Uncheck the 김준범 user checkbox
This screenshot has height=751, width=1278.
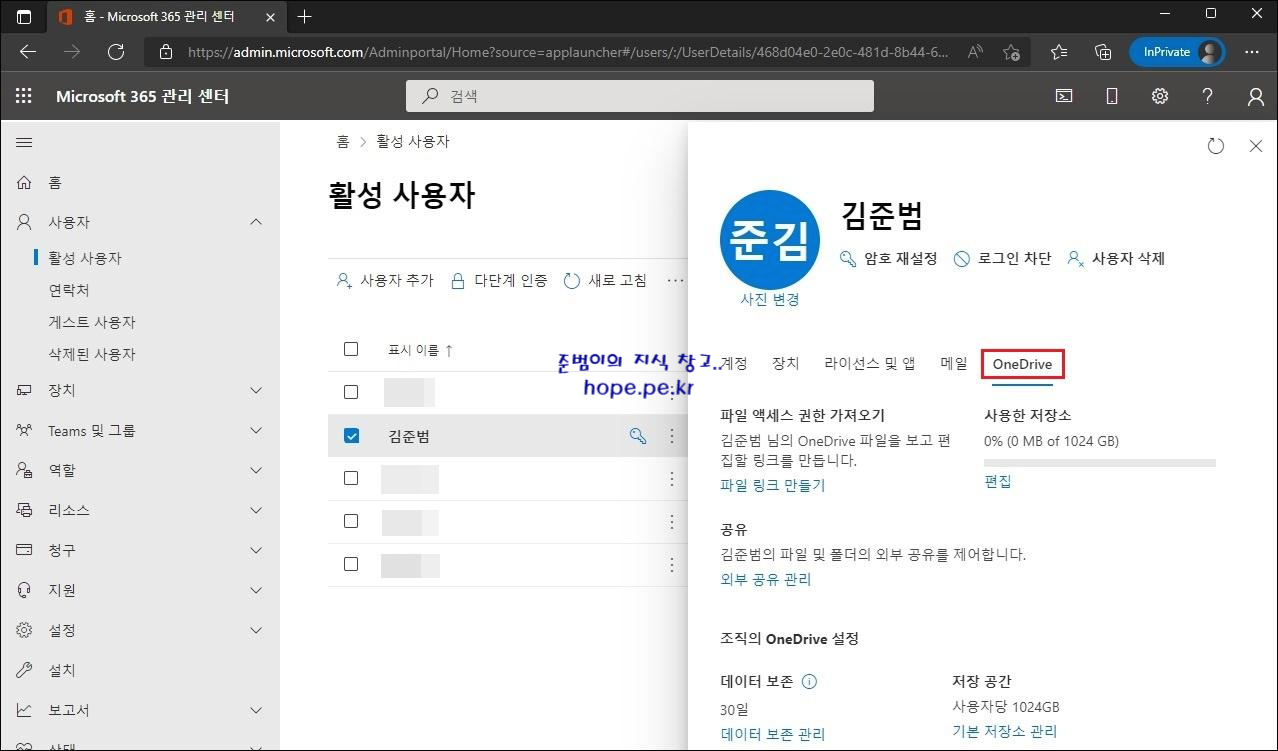(351, 436)
